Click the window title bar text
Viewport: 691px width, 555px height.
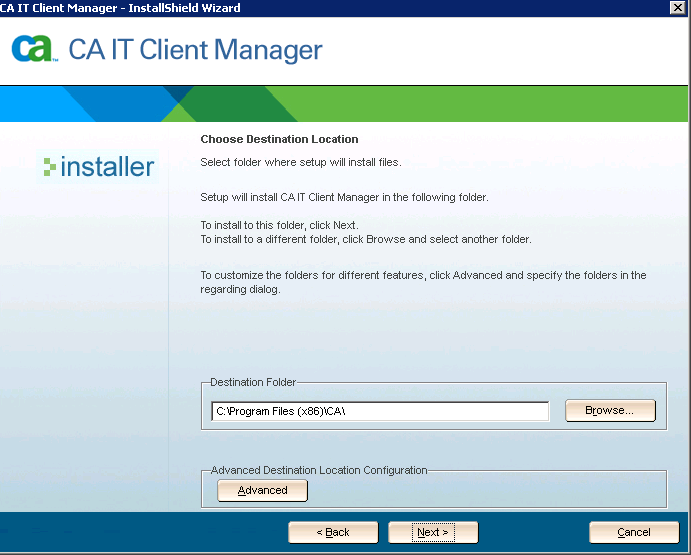click(x=120, y=8)
